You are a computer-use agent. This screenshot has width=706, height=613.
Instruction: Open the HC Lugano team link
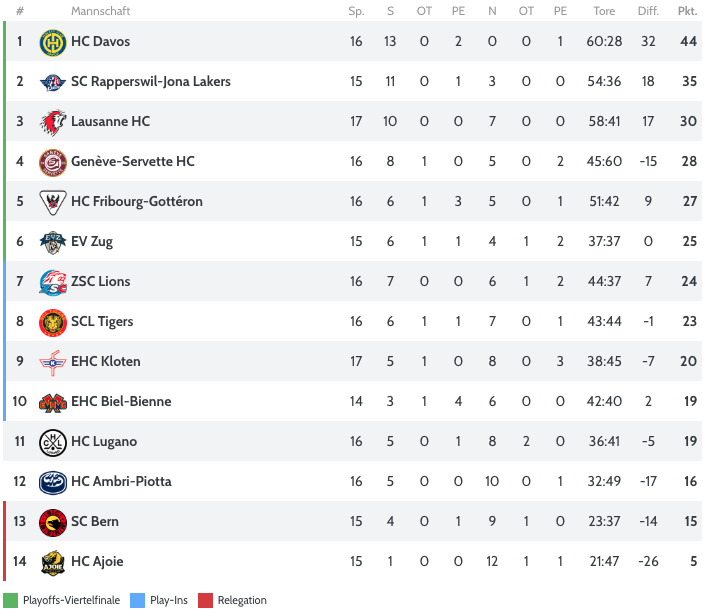click(x=103, y=442)
